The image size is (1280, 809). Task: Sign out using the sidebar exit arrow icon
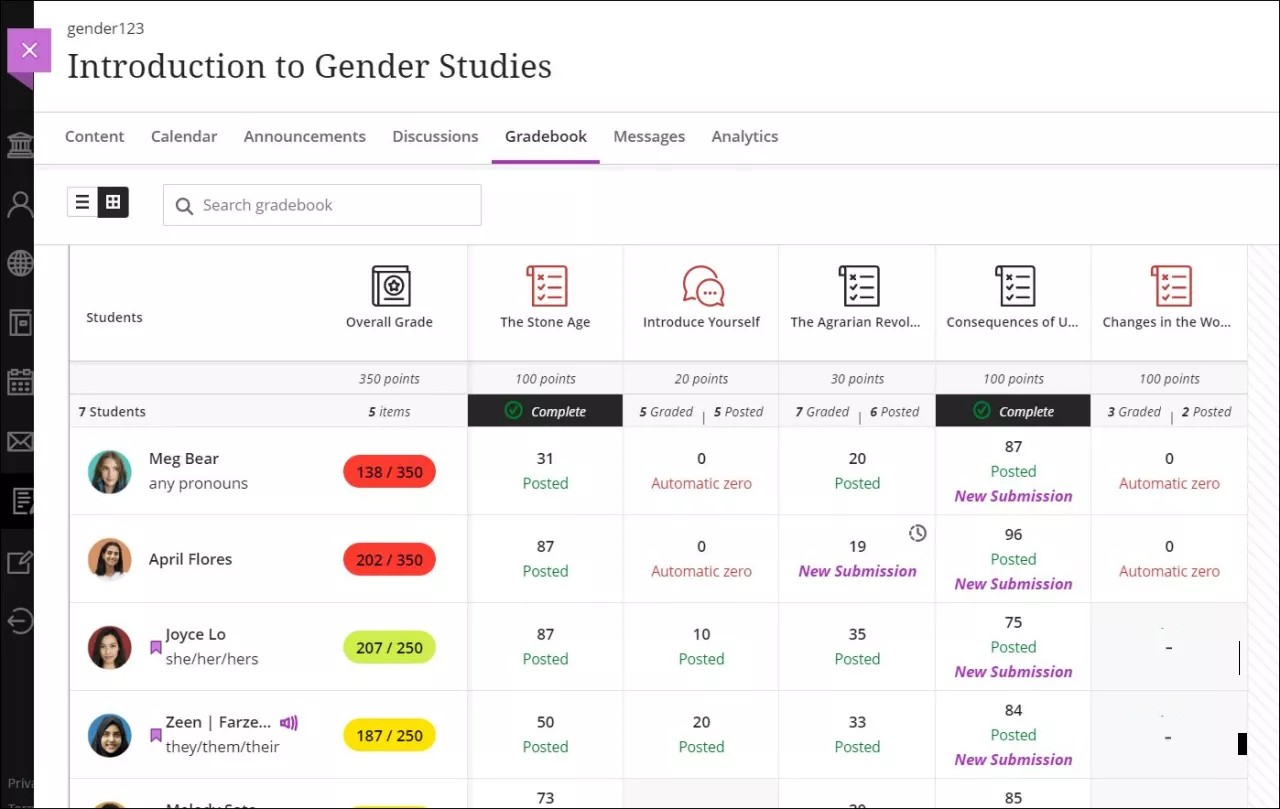tap(22, 621)
